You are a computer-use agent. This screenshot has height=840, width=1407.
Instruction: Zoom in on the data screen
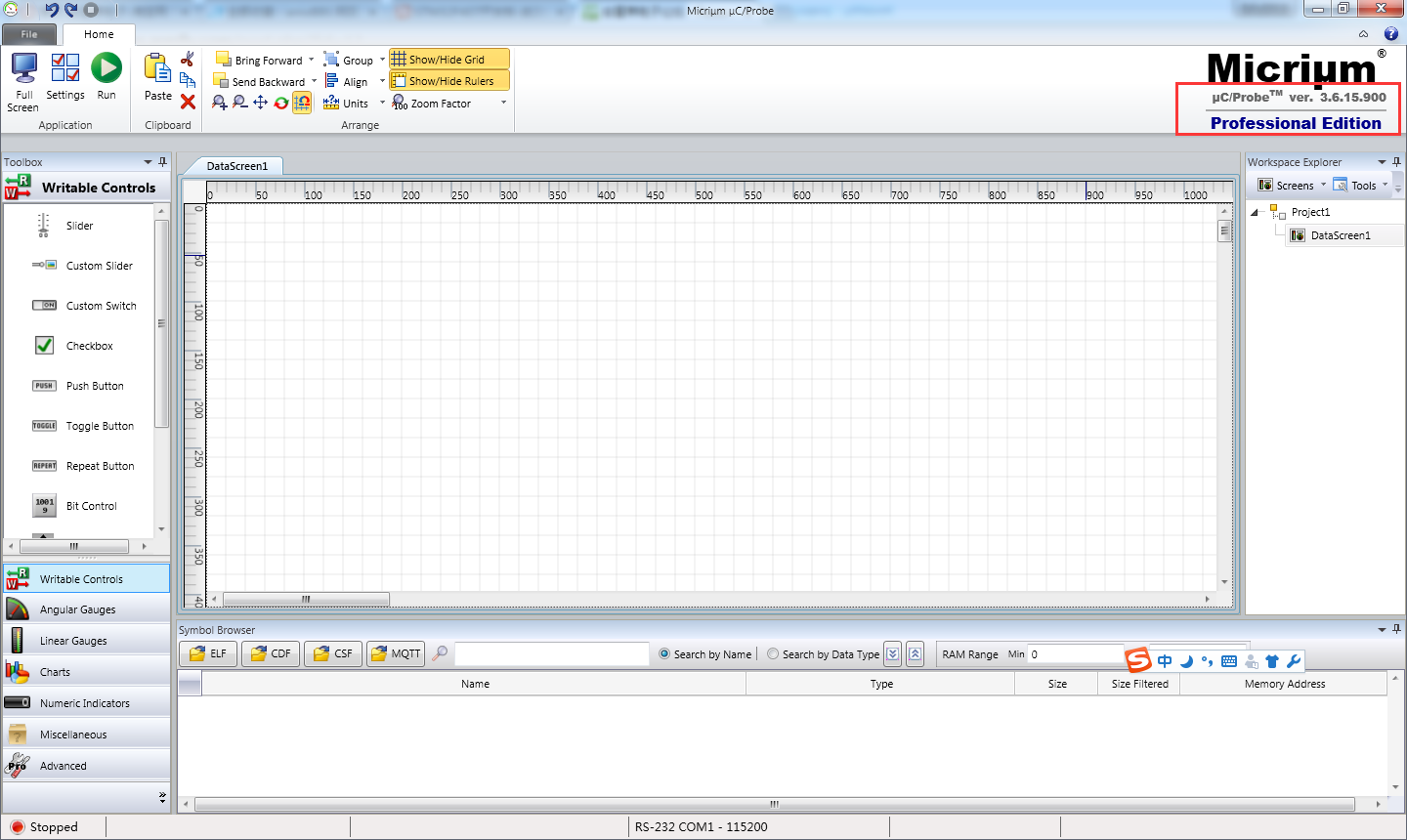[x=219, y=103]
